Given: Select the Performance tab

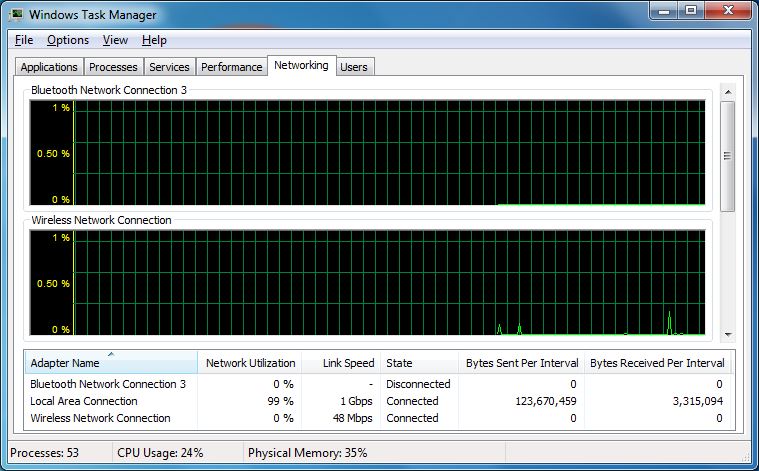Looking at the screenshot, I should 231,67.
